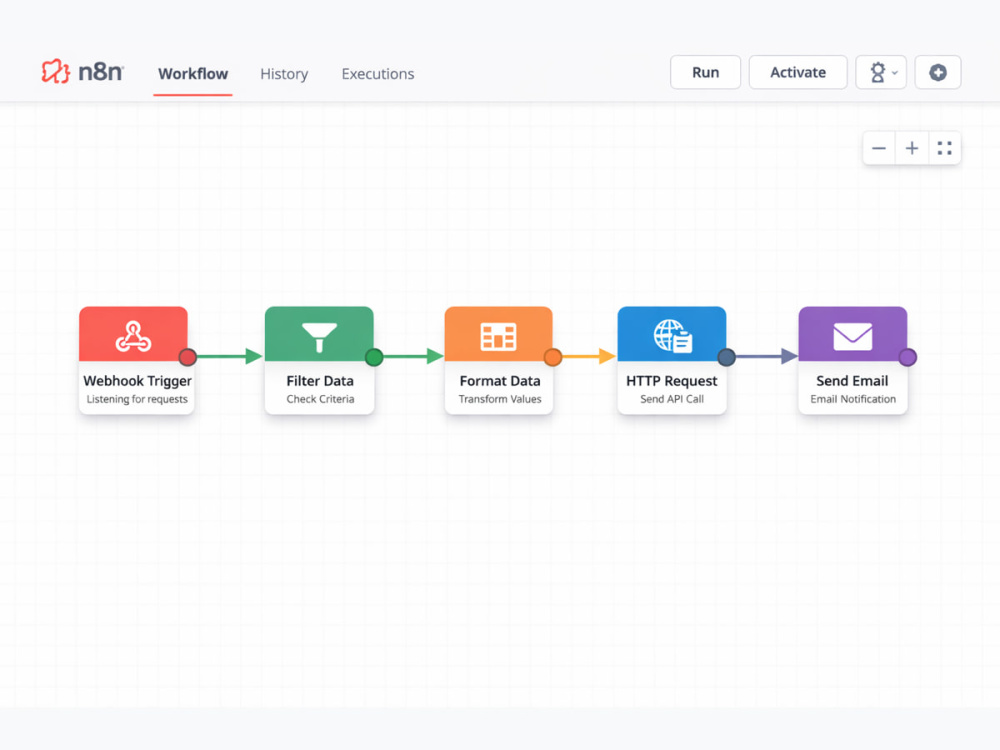1000x750 pixels.
Task: Click the "Transform Values" subtitle
Action: tap(500, 399)
